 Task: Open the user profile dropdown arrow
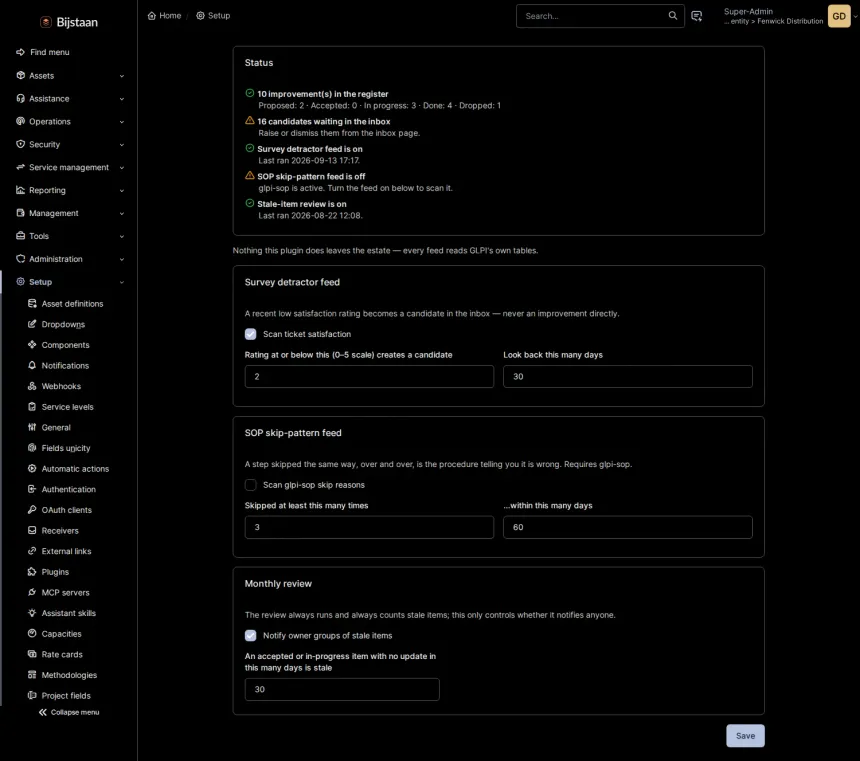[855, 16]
